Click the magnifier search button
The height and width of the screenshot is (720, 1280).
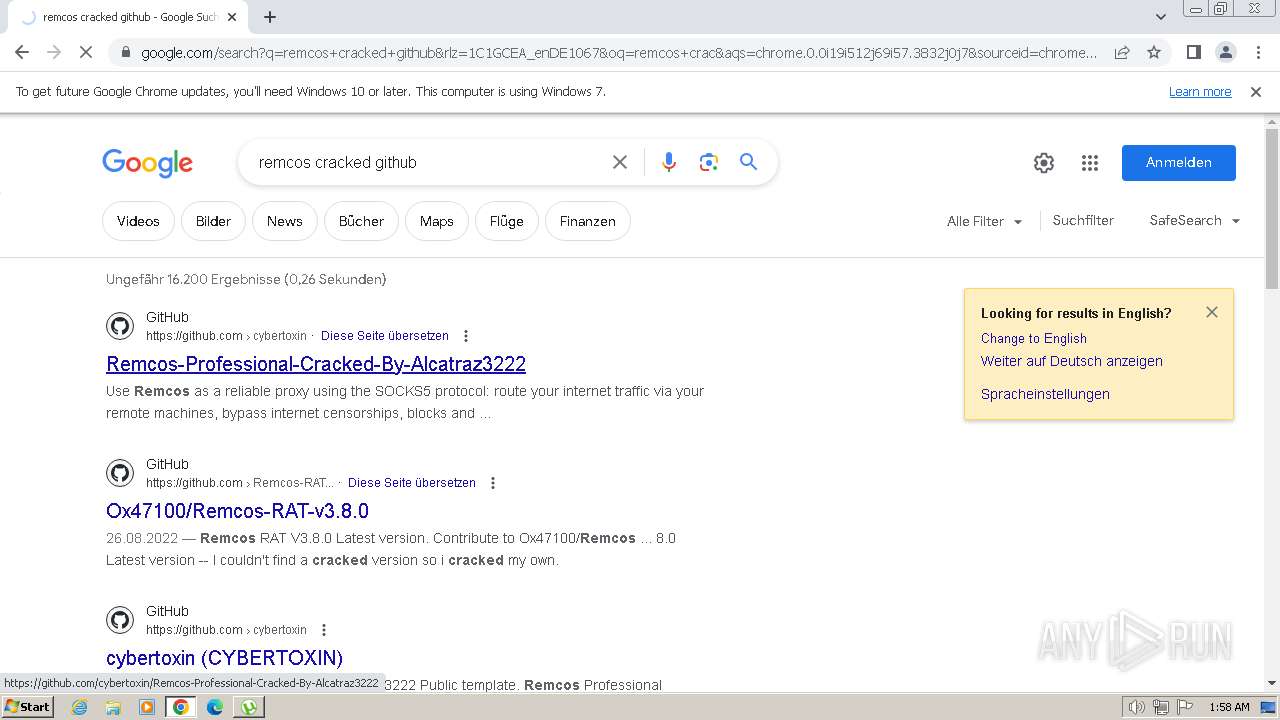[x=748, y=162]
